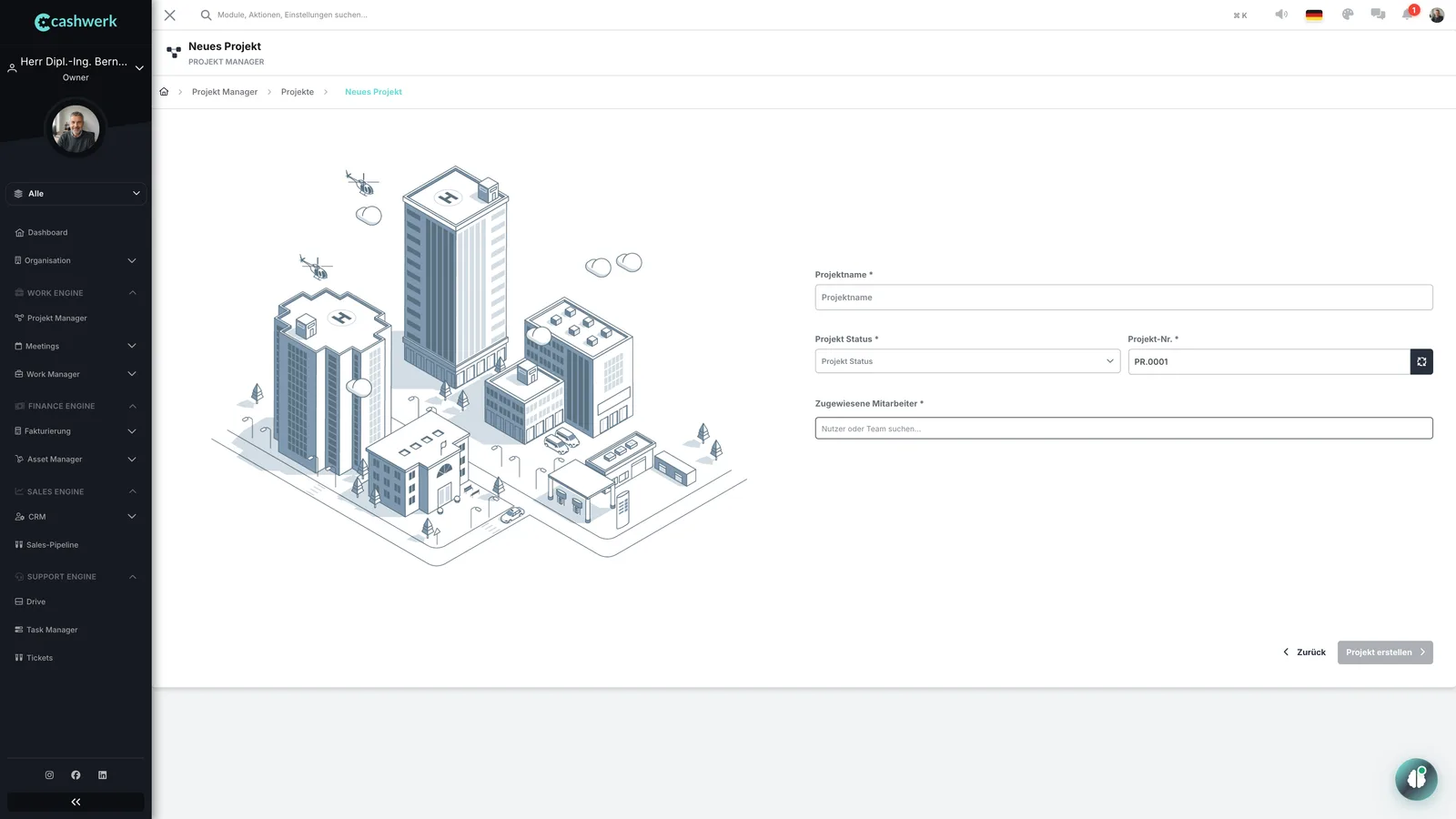
Task: Click the Neues Projekt header module icon
Action: [x=174, y=53]
